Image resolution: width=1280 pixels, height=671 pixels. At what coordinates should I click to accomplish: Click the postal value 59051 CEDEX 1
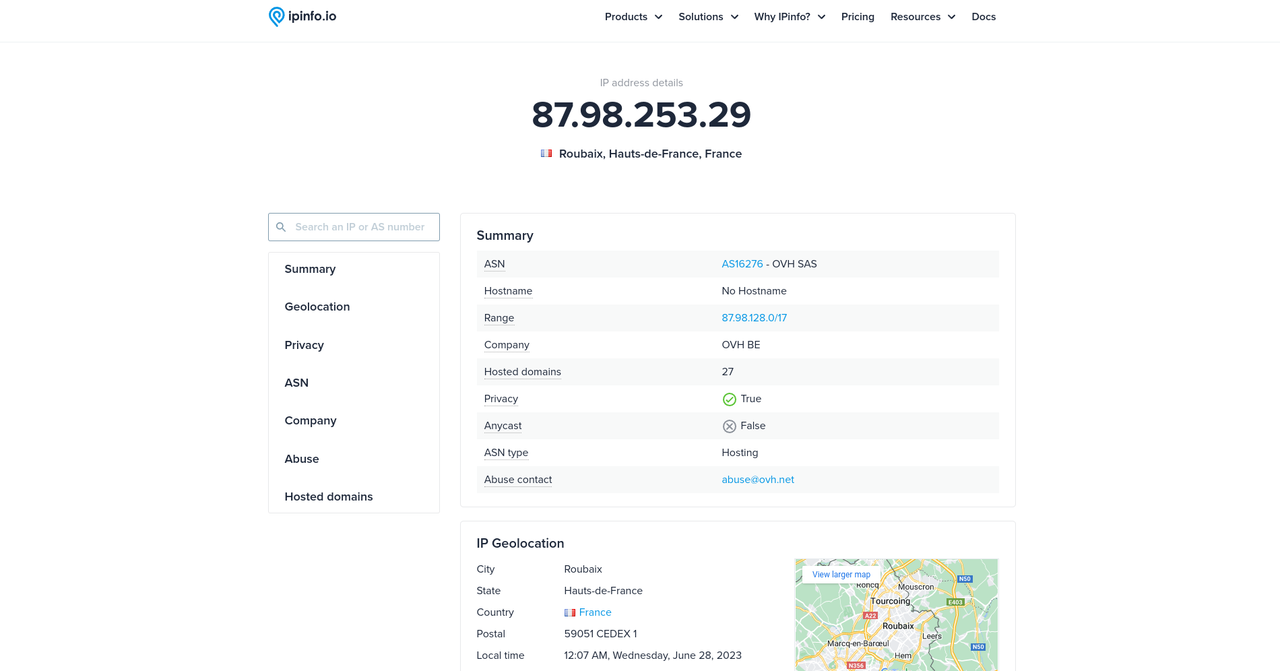[600, 634]
